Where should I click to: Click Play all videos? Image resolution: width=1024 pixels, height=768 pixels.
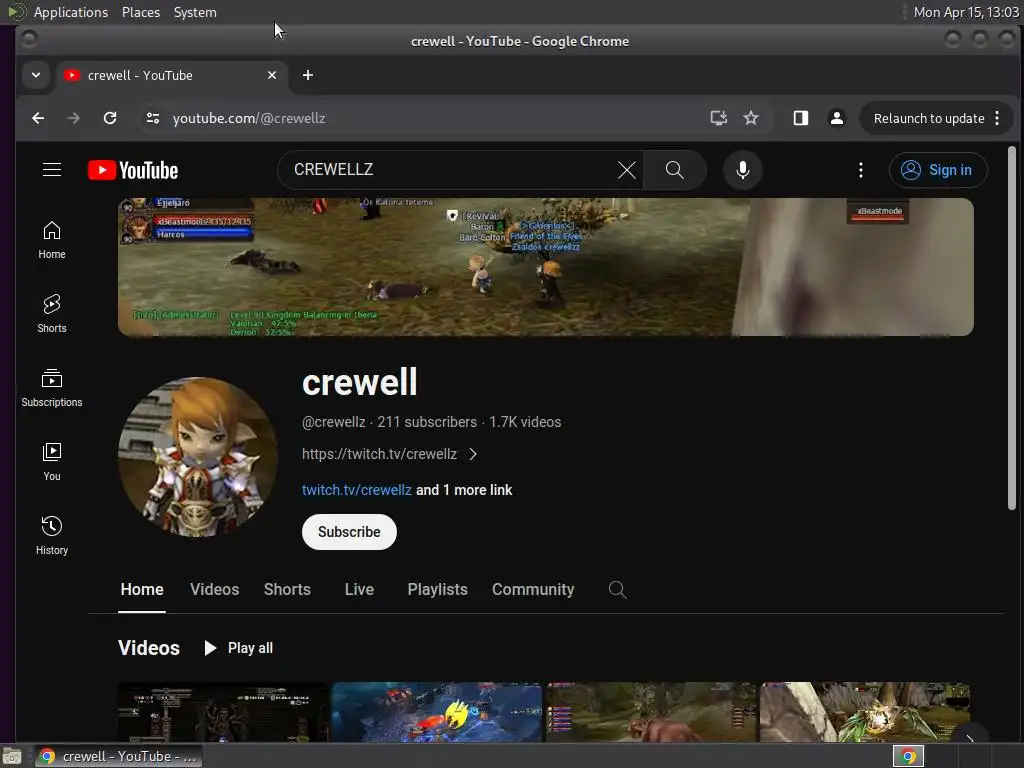[x=238, y=648]
